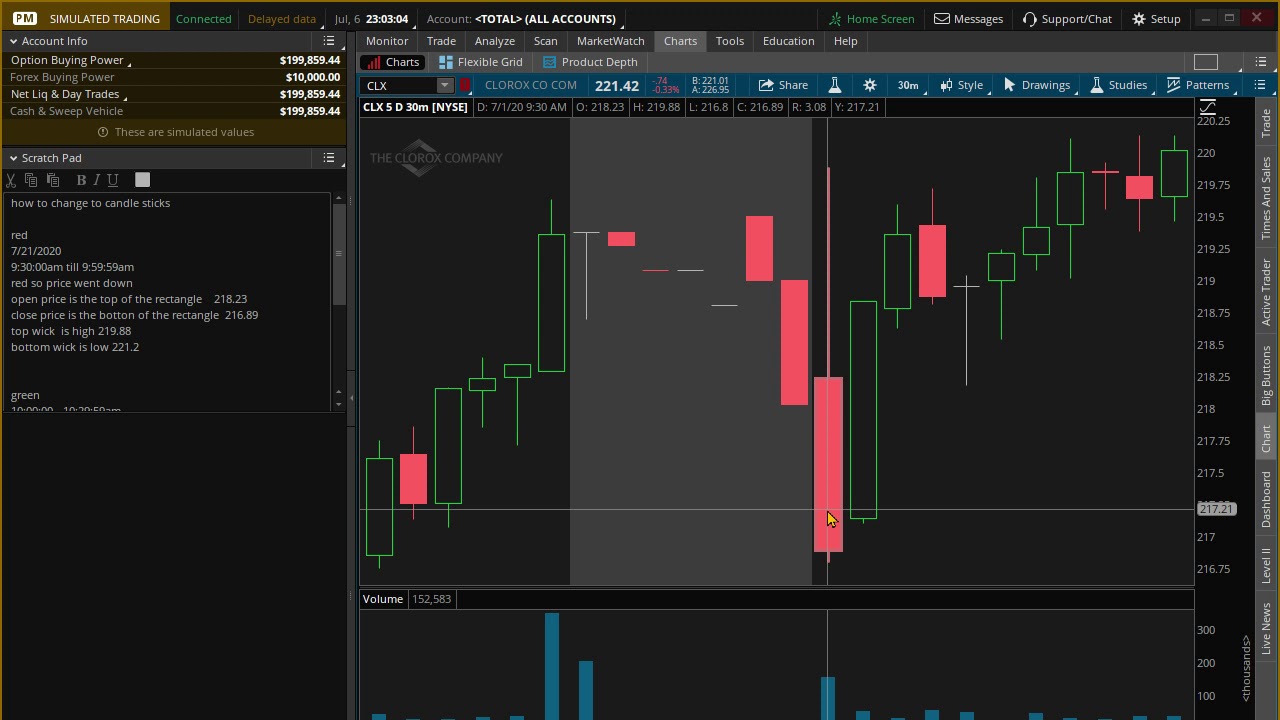This screenshot has height=720, width=1280.
Task: Switch to the Analyze tab
Action: tap(495, 41)
